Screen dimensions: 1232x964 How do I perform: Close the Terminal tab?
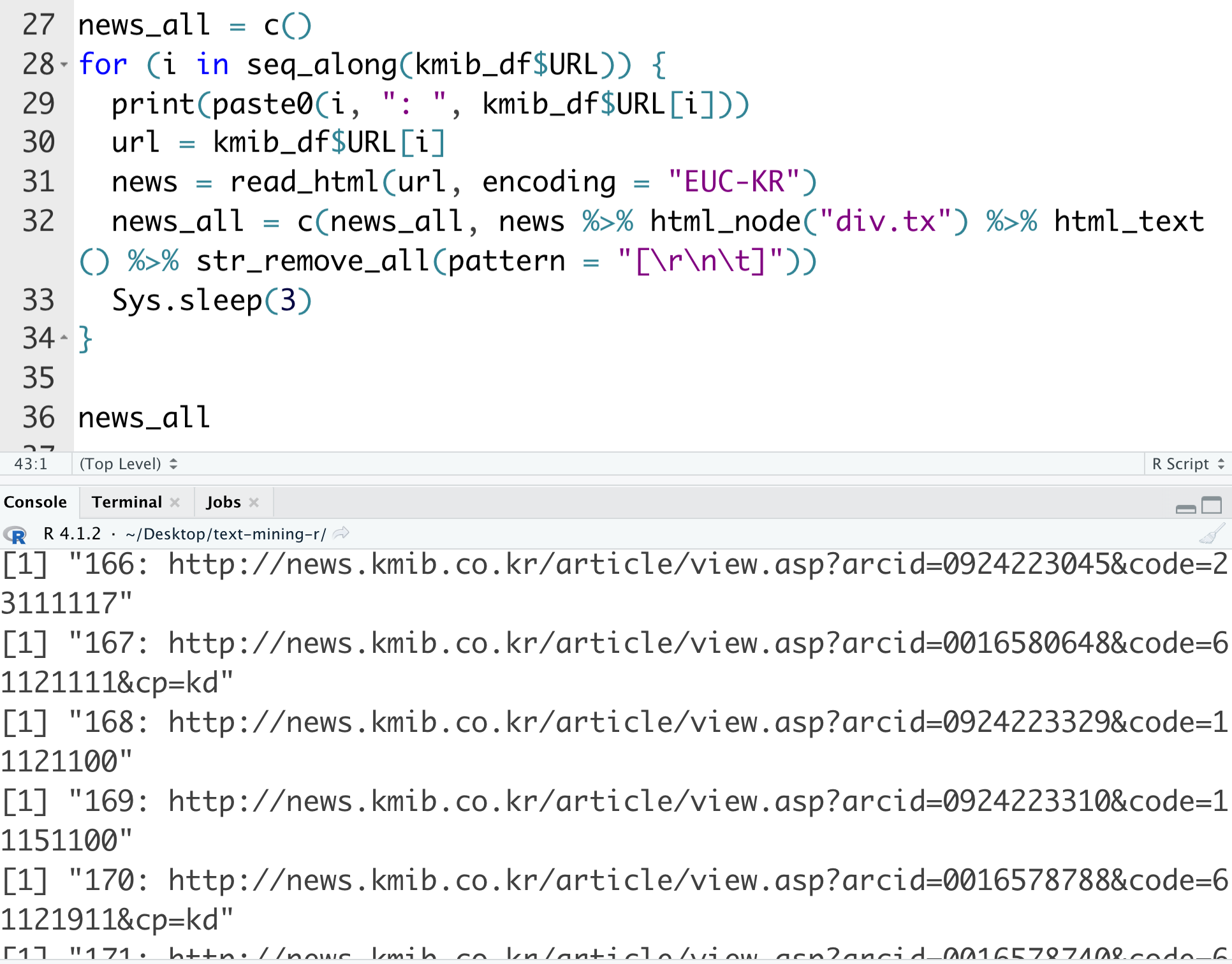tap(175, 502)
